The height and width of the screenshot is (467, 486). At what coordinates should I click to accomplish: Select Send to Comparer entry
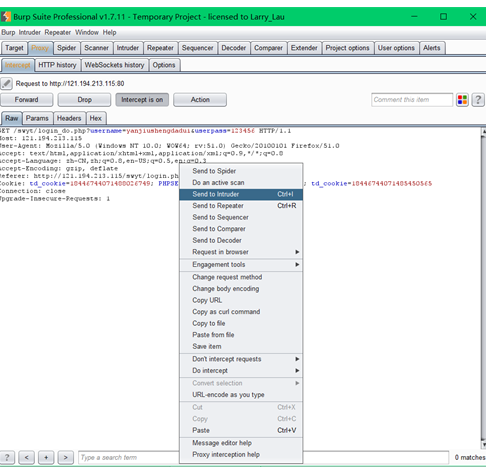pyautogui.click(x=241, y=229)
